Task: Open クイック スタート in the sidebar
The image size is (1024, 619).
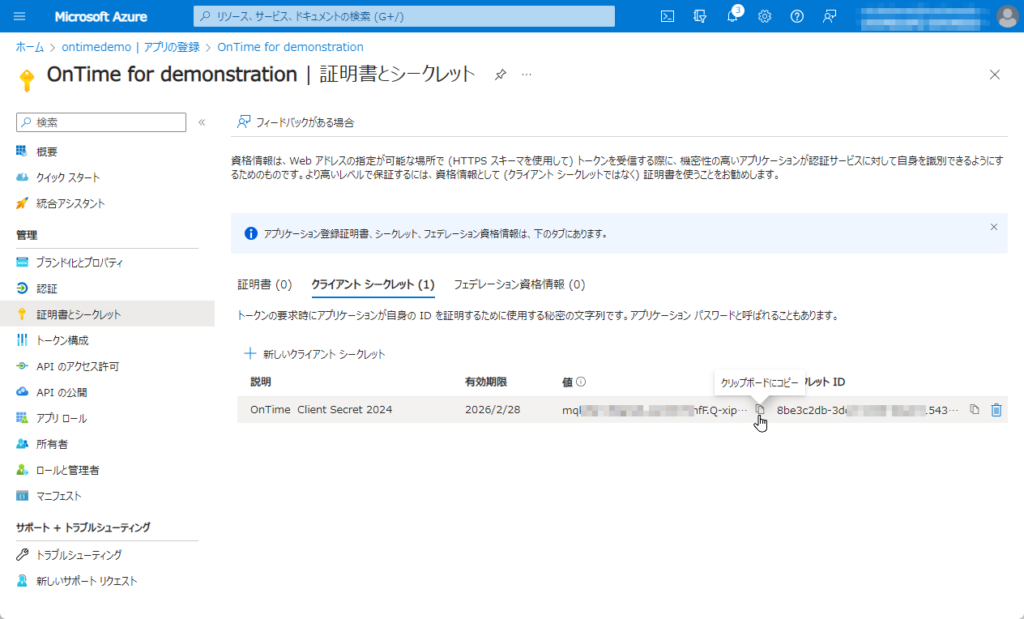Action: pyautogui.click(x=68, y=178)
